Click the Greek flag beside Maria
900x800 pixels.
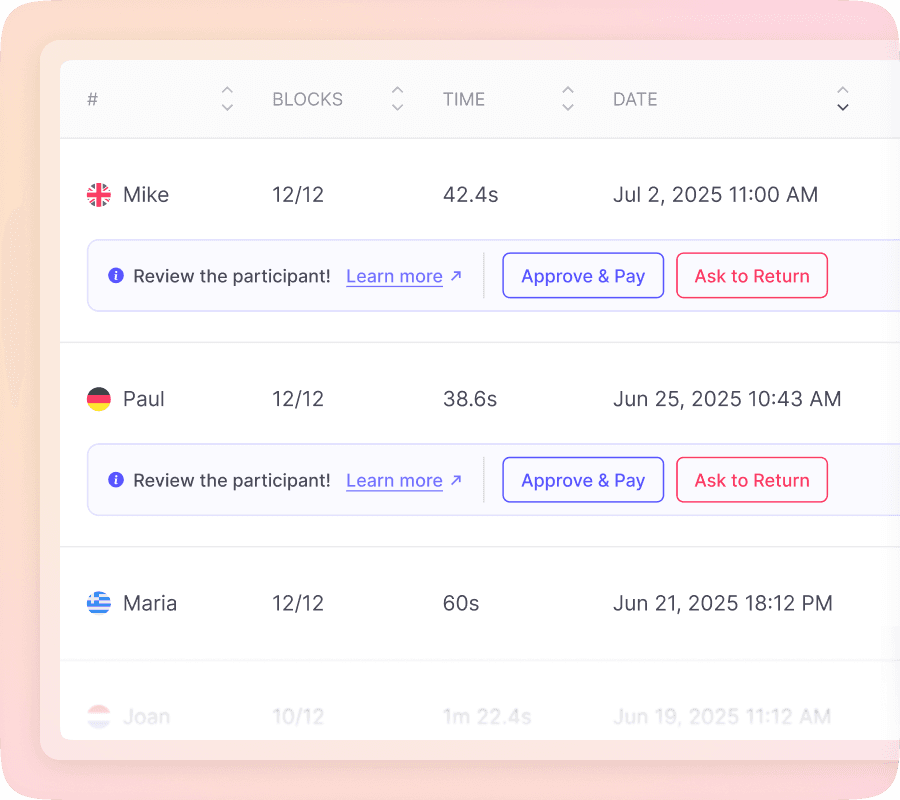(x=98, y=603)
